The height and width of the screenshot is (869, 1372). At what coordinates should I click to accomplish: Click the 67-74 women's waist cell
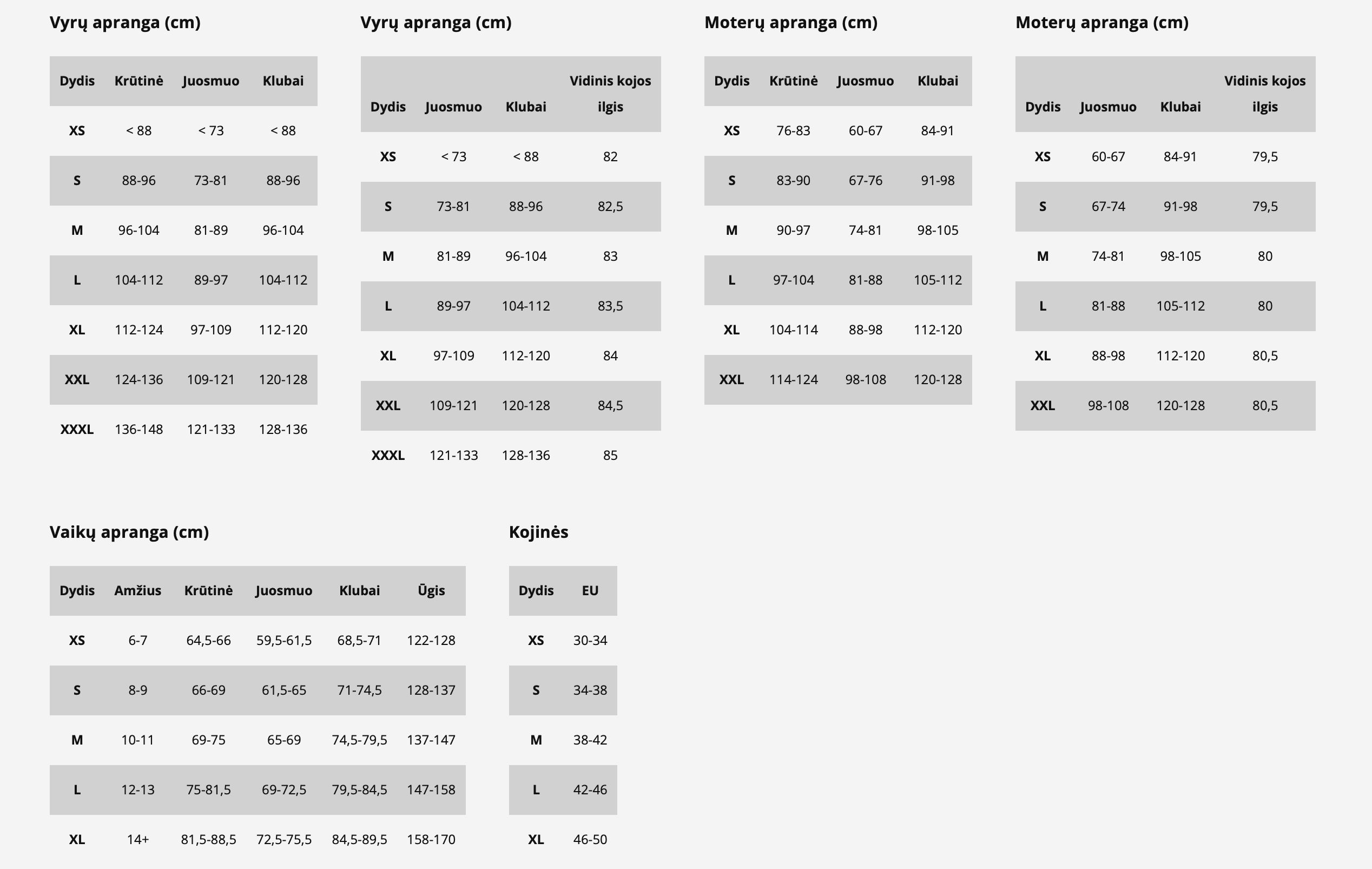point(1108,207)
